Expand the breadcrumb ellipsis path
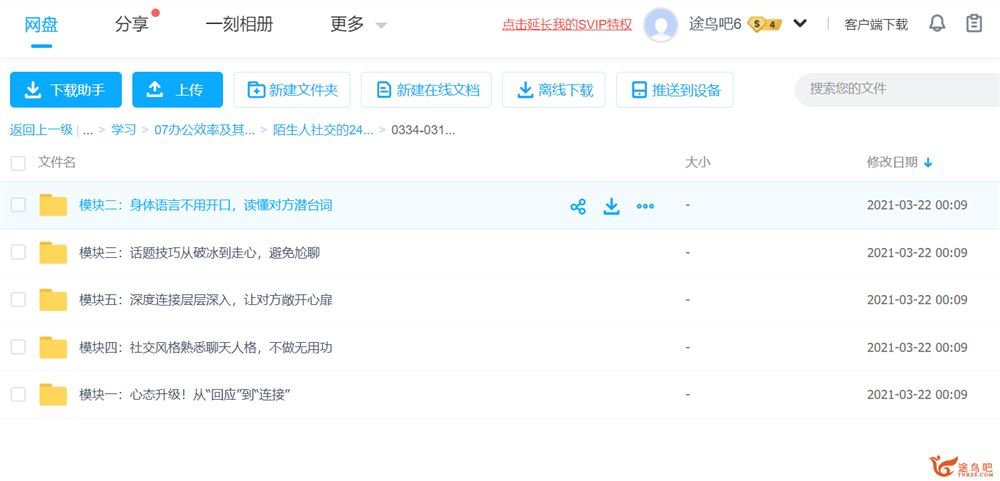 click(x=88, y=130)
